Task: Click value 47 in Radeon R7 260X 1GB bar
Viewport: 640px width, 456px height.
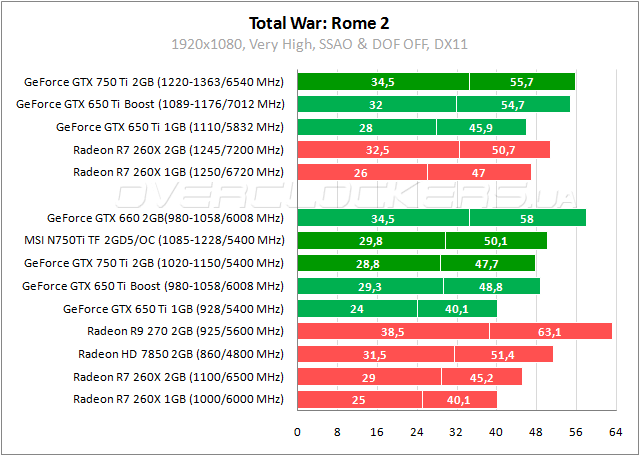Action: point(478,173)
